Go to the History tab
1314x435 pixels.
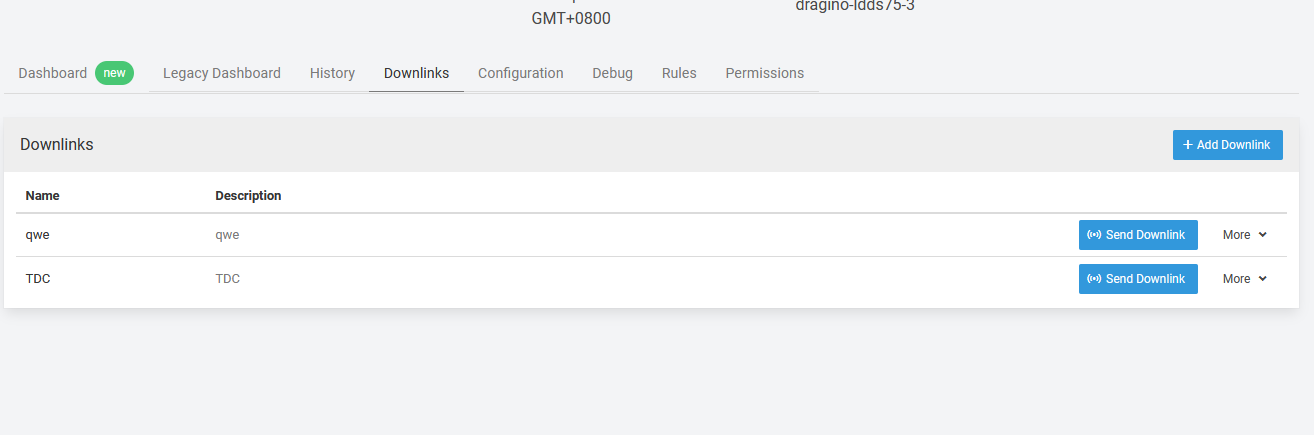click(332, 73)
